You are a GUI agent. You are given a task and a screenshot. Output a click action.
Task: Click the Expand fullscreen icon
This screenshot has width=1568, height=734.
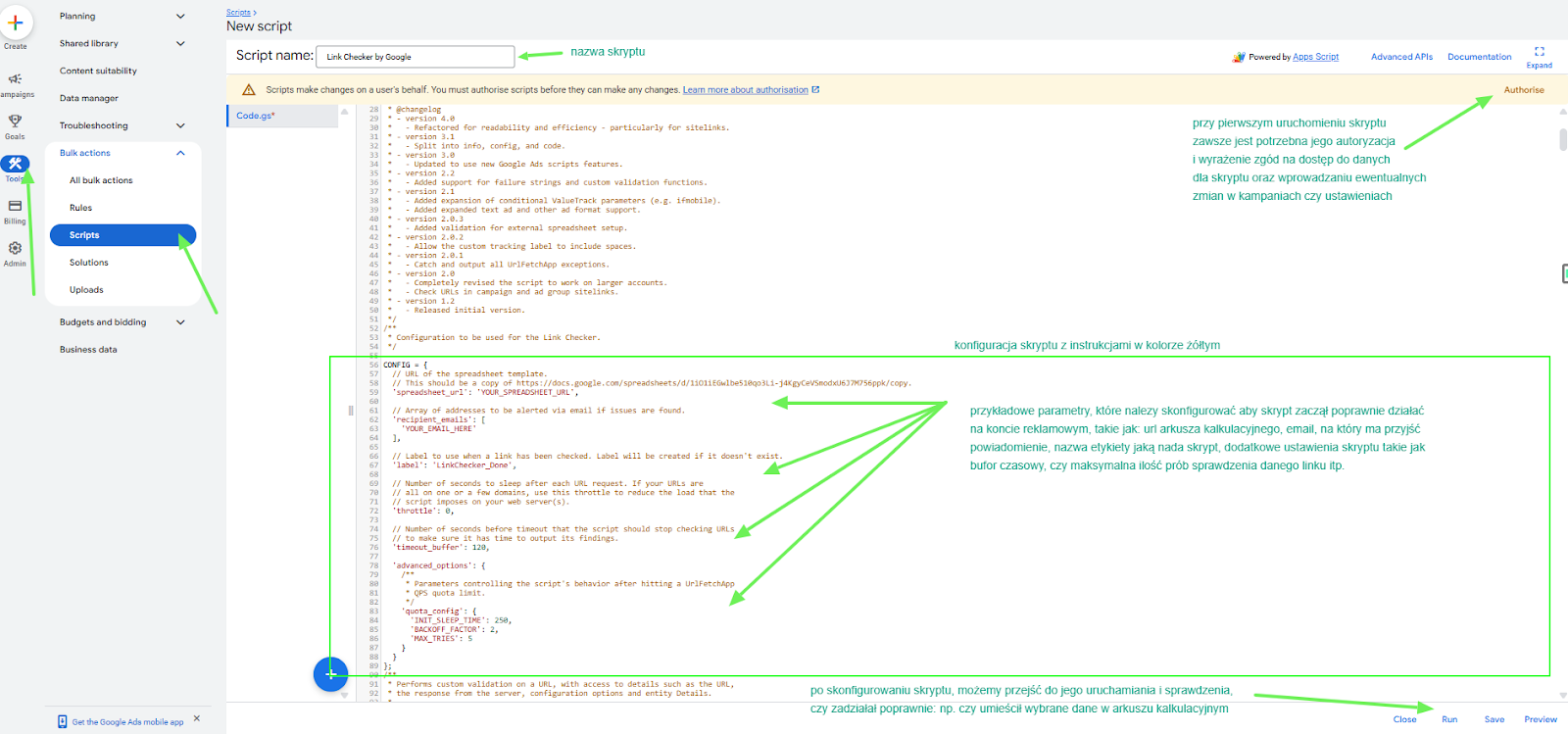pyautogui.click(x=1539, y=52)
